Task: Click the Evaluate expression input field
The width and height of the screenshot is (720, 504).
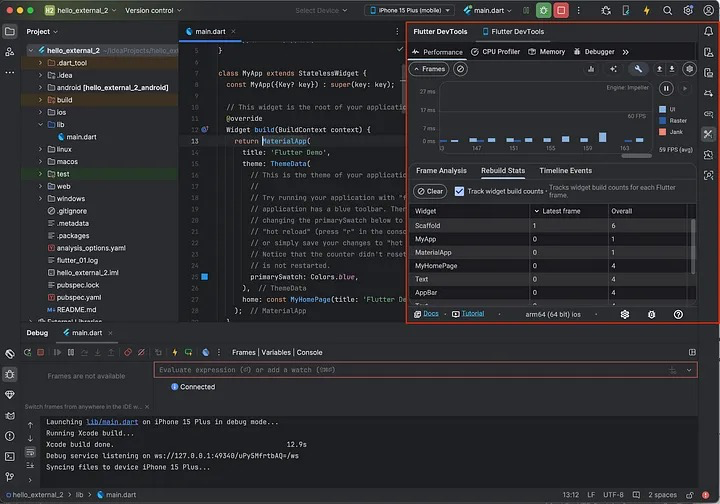Action: (426, 370)
